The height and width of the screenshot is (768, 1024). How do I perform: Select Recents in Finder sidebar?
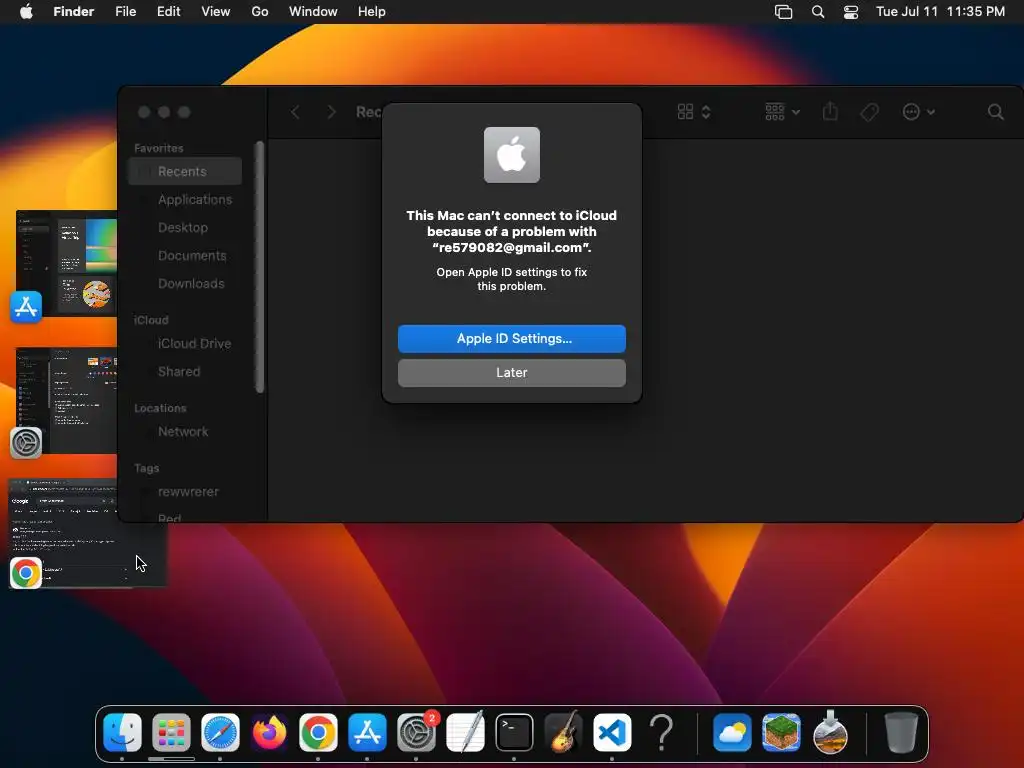(185, 171)
